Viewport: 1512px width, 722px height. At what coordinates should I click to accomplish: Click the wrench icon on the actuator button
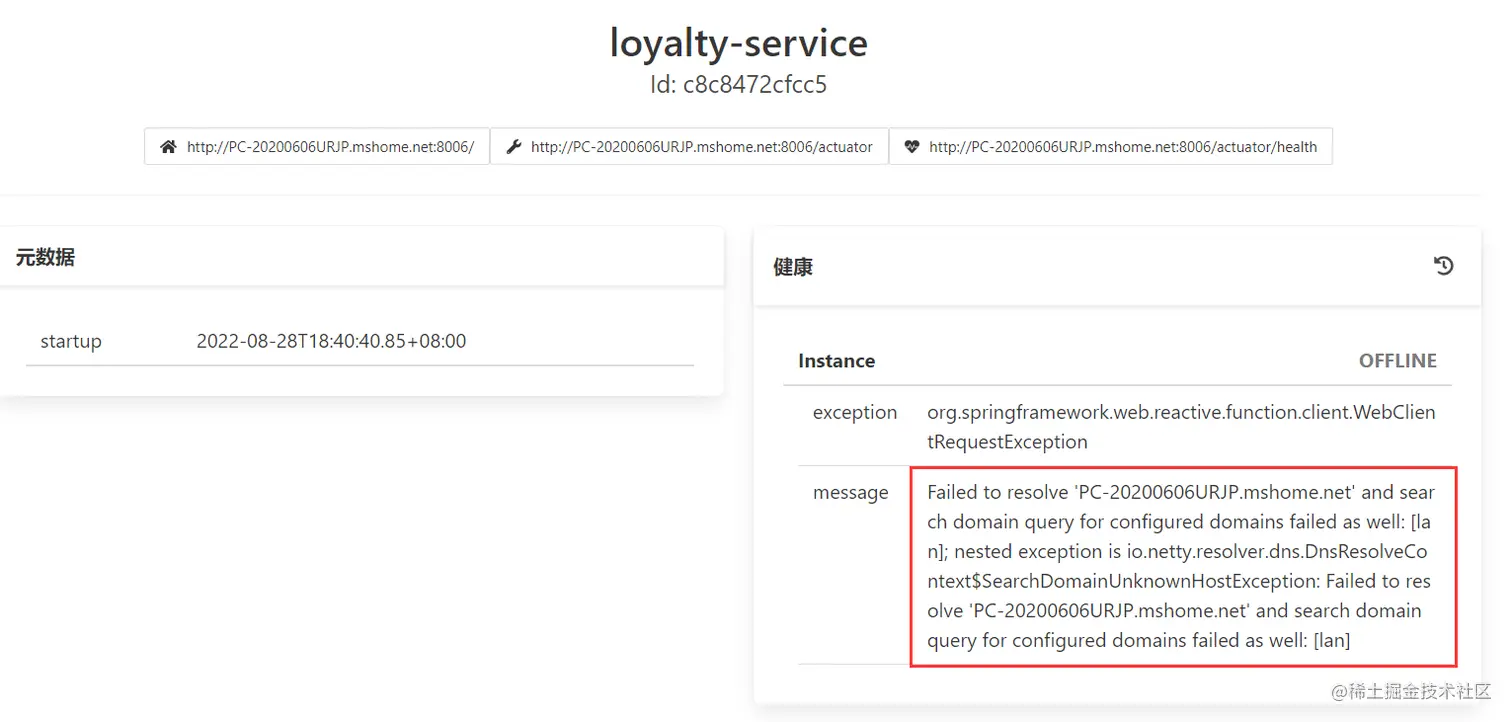click(x=514, y=147)
